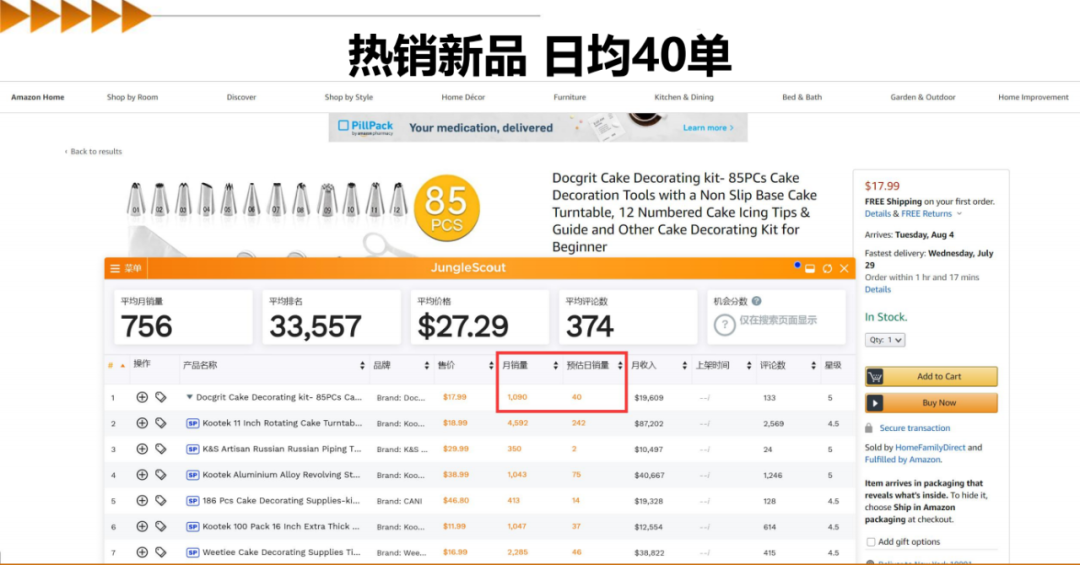This screenshot has height=565, width=1080.
Task: Add Kootek 100 Pack row with plus icon
Action: coord(142,526)
